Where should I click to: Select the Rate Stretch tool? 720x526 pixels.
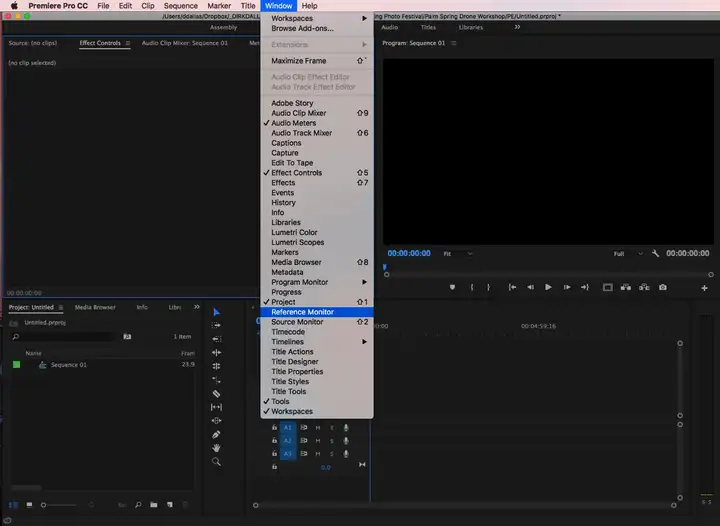tap(216, 380)
